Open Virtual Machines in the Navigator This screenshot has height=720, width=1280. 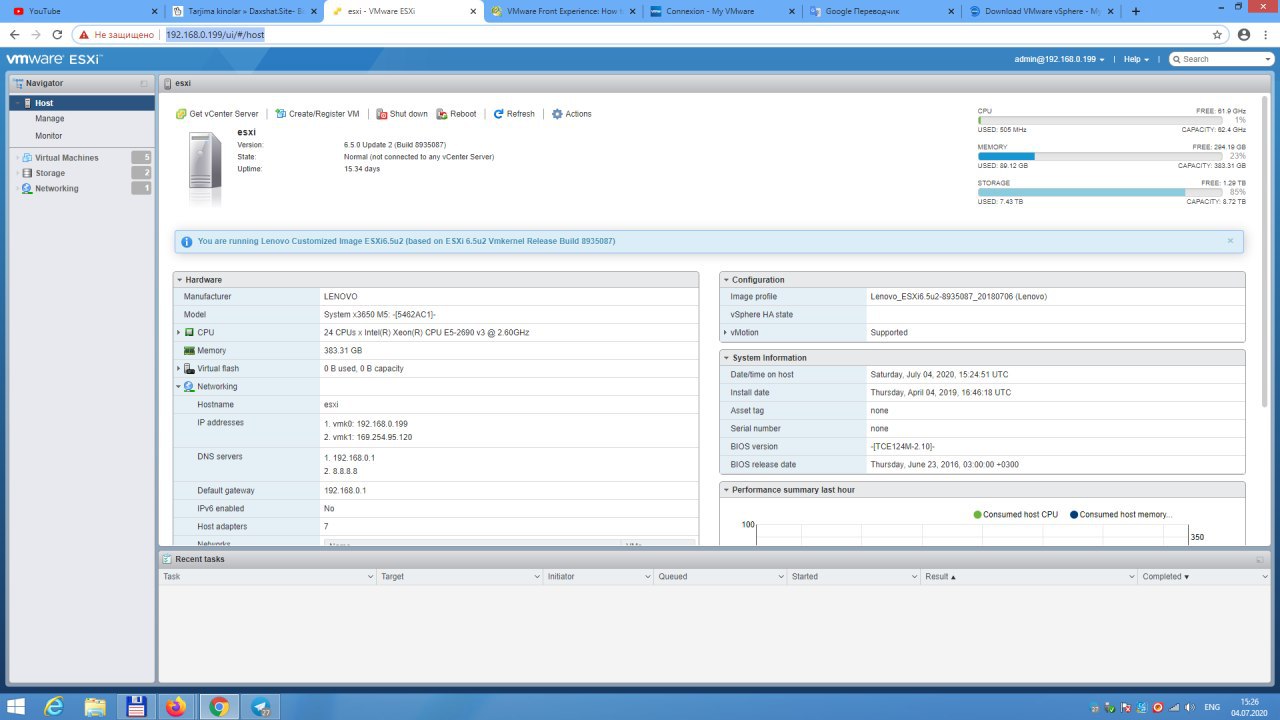point(66,158)
